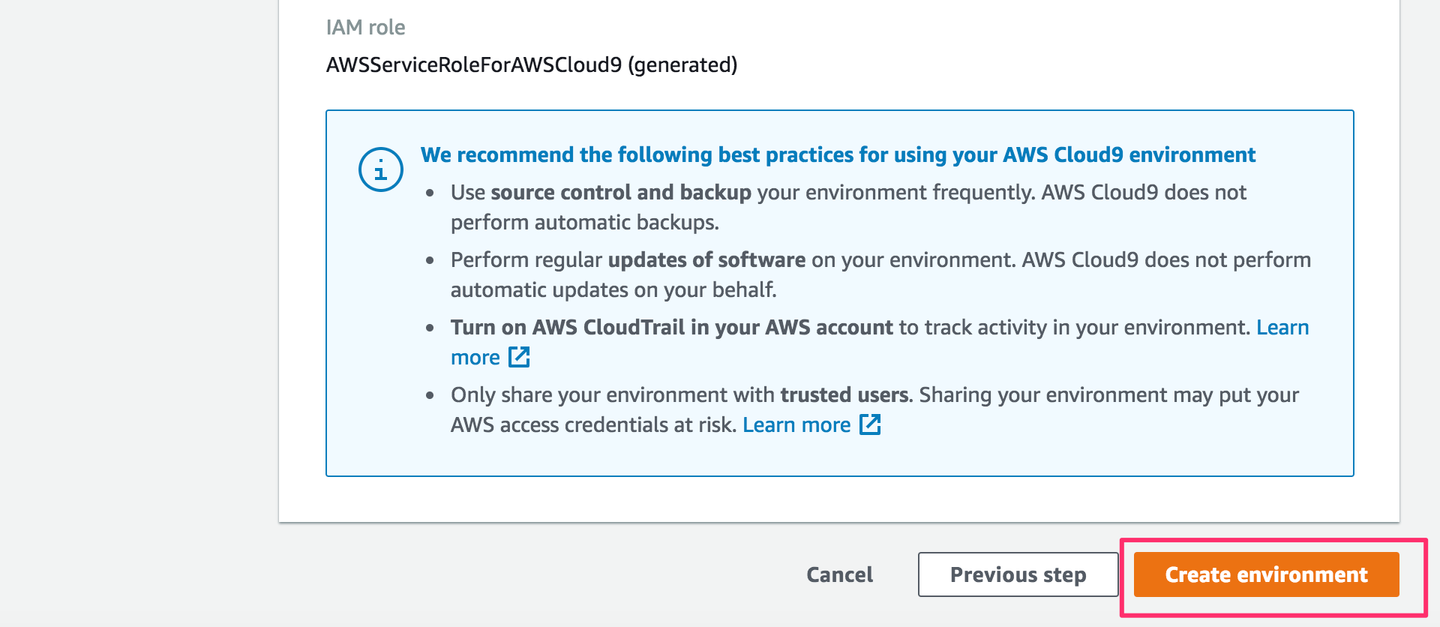Click the bullet point before 'Use source control'

(430, 193)
